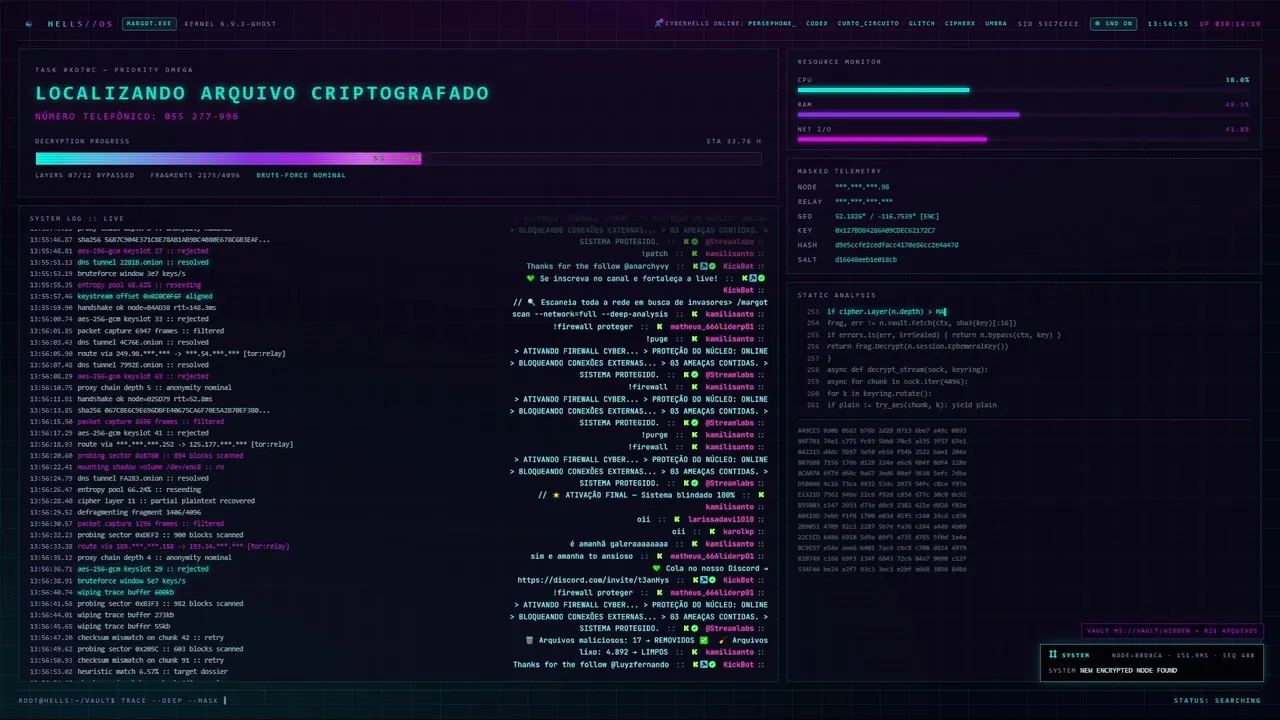Click the NÚMERO TELEFÔNICO line

pos(137,116)
